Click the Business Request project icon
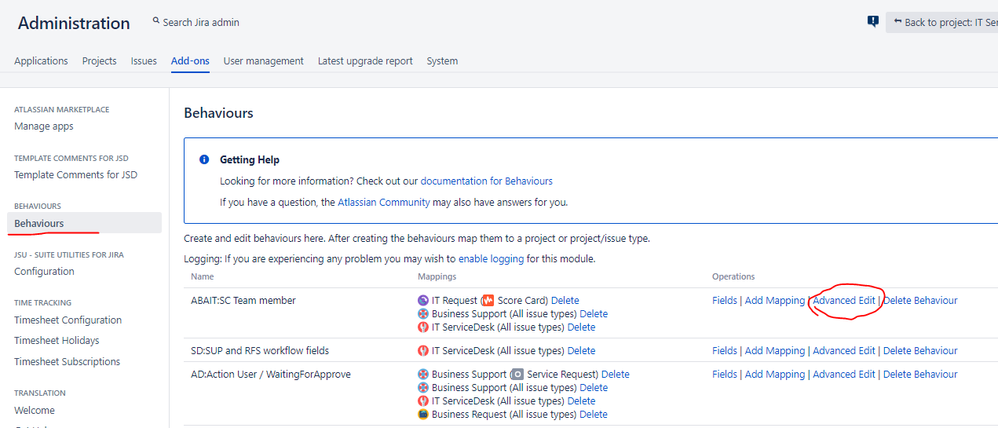 423,414
